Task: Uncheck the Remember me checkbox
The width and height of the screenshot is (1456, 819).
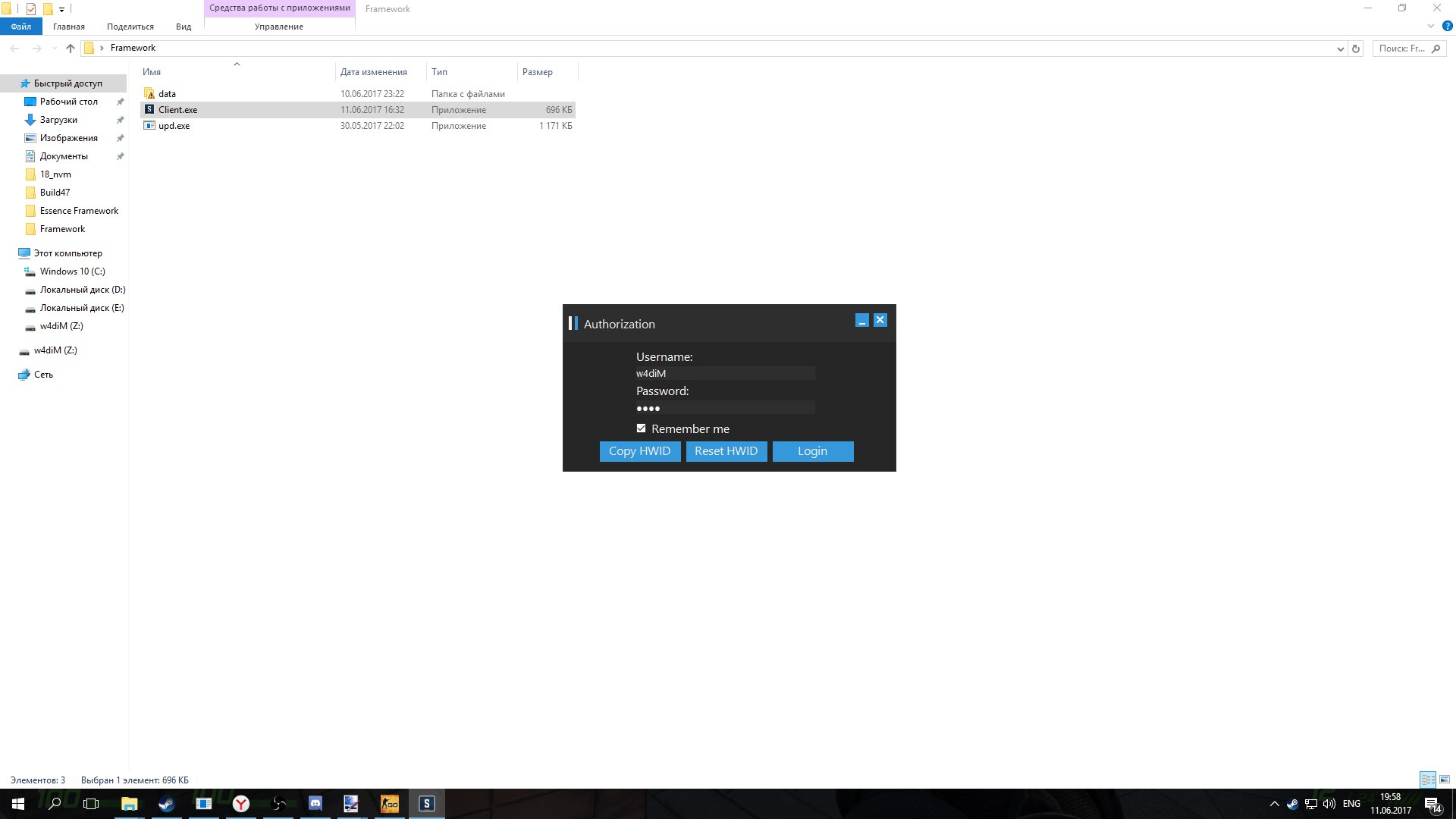Action: (642, 428)
